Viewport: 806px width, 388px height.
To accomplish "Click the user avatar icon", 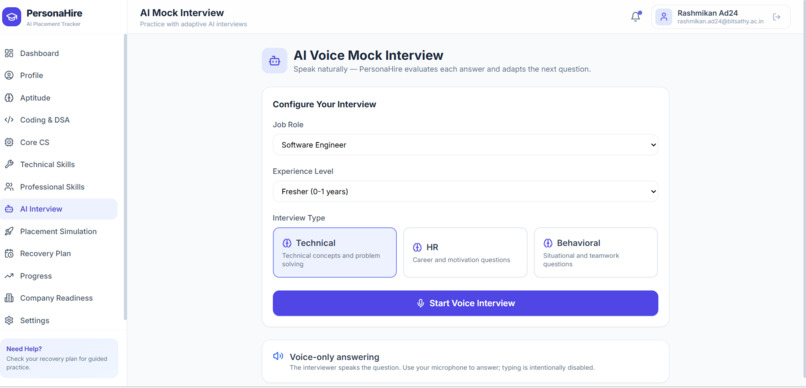I will tap(664, 17).
